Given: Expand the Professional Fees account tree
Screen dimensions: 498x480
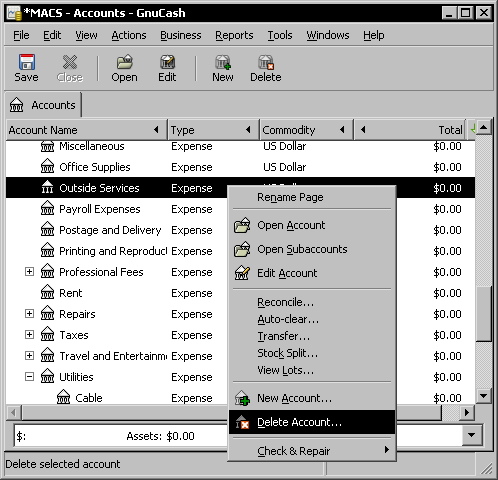Looking at the screenshot, I should point(29,272).
